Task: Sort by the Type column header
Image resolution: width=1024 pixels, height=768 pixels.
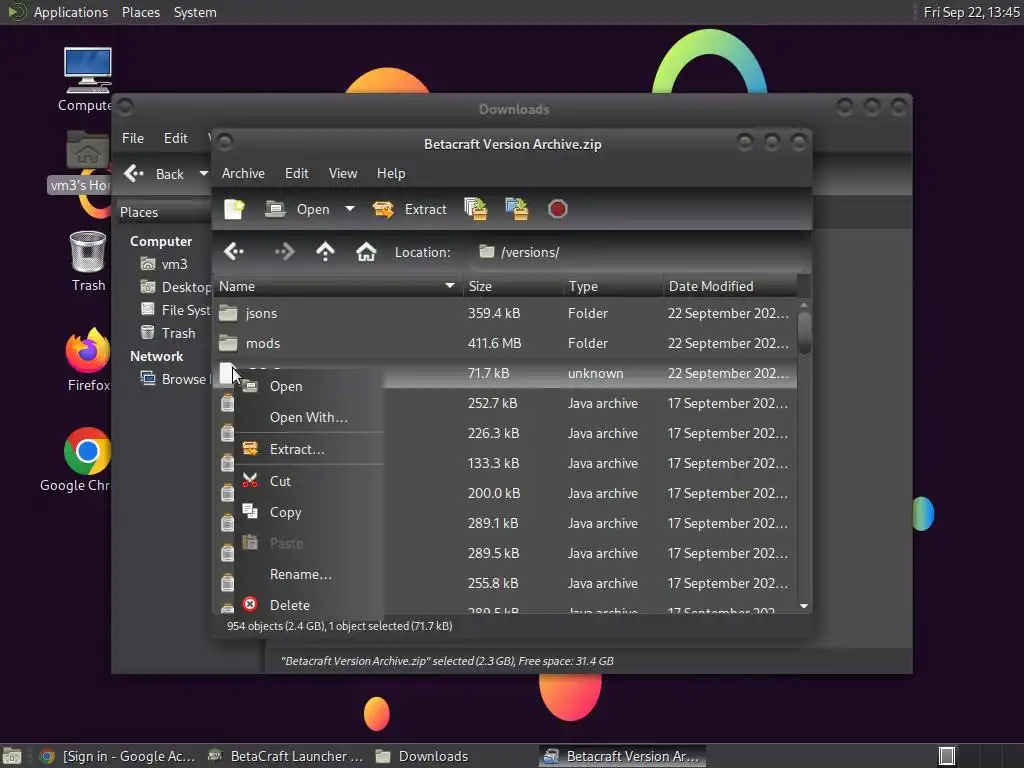Action: [x=613, y=286]
